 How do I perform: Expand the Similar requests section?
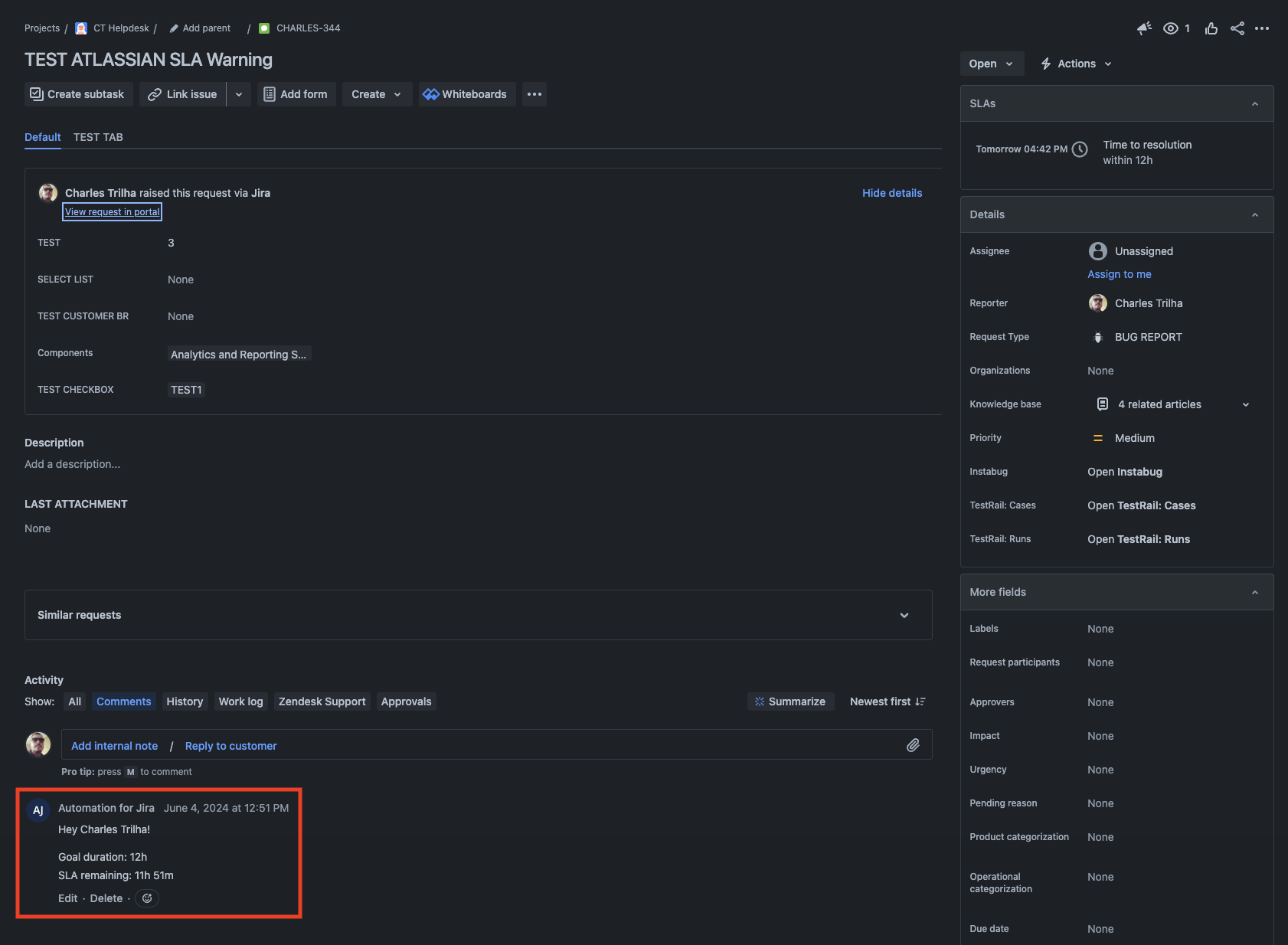(x=904, y=615)
